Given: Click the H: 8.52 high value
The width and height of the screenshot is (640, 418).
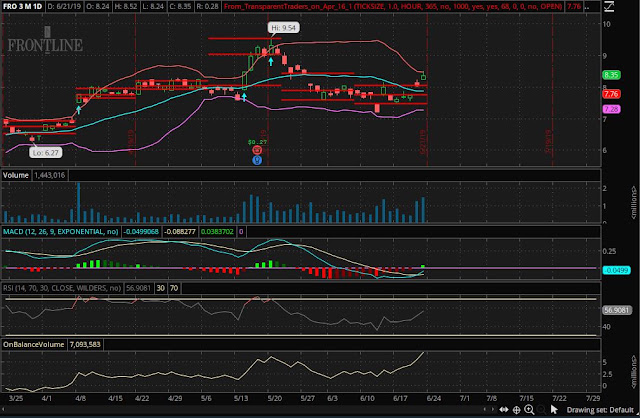Looking at the screenshot, I should [x=124, y=7].
